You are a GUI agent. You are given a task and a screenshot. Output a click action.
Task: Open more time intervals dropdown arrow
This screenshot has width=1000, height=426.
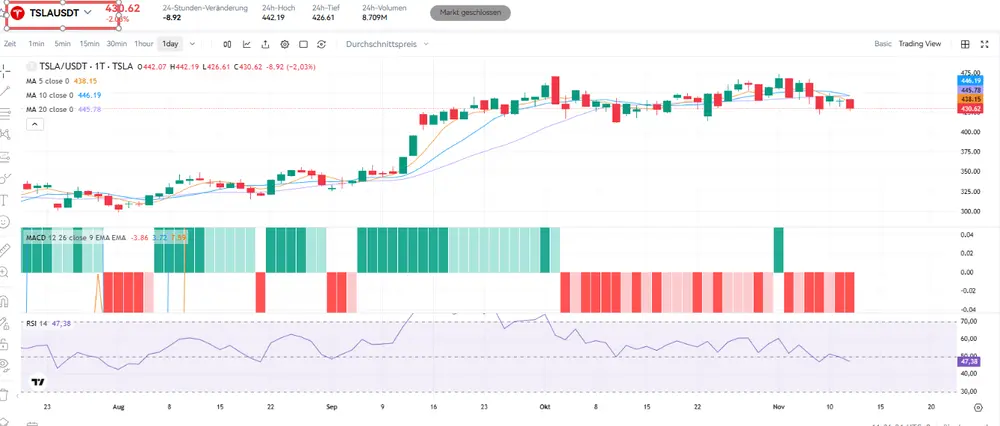(192, 44)
